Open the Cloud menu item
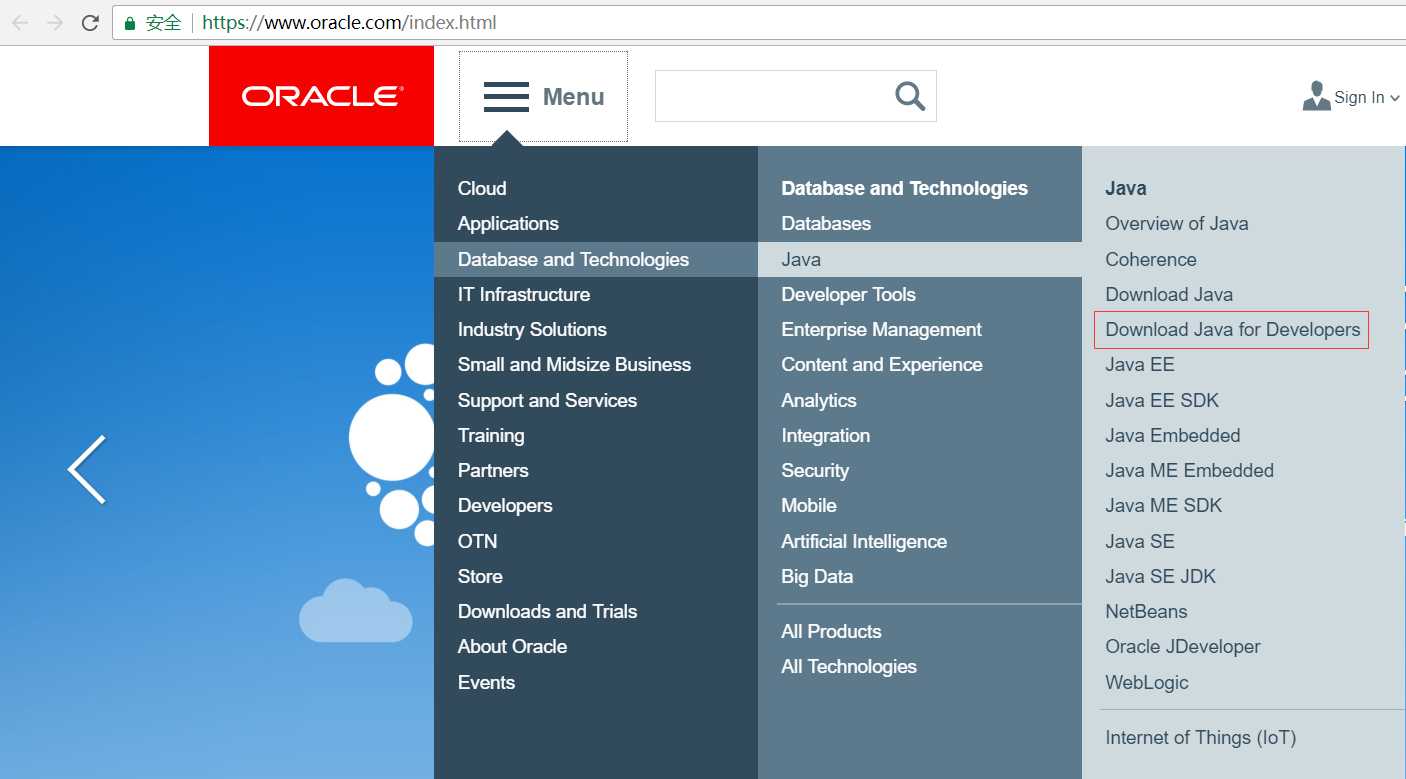1406x779 pixels. pos(482,188)
